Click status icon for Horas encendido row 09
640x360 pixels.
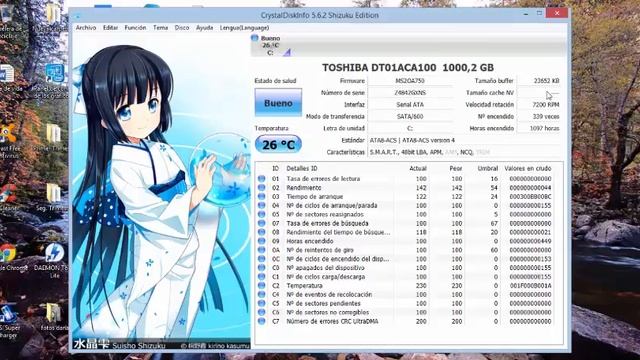[x=262, y=241]
